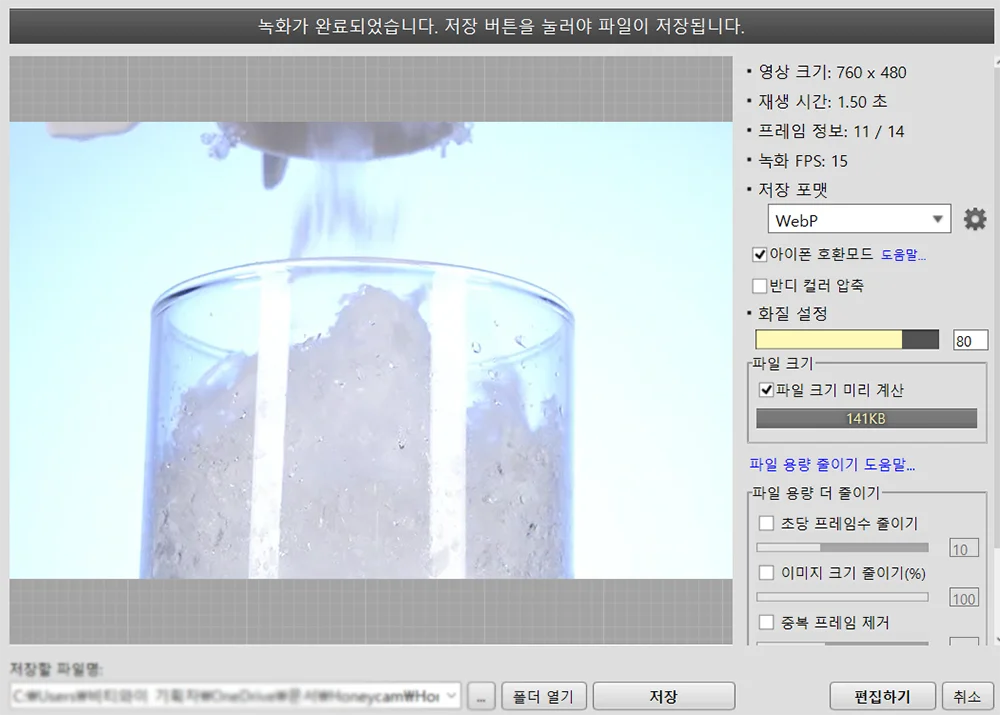1000x715 pixels.
Task: Open 도움말 link next to iPhone compatibility
Action: point(900,254)
